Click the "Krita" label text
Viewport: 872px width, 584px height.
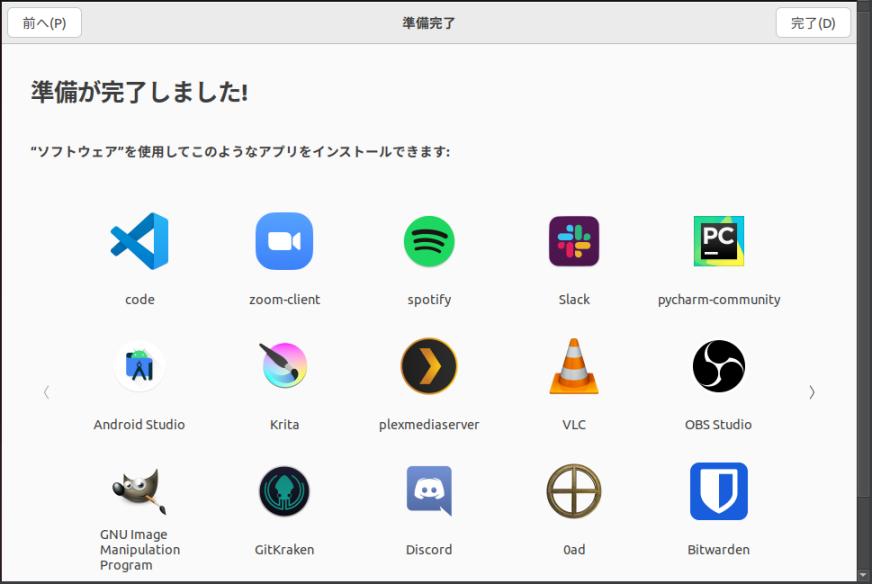pyautogui.click(x=284, y=424)
